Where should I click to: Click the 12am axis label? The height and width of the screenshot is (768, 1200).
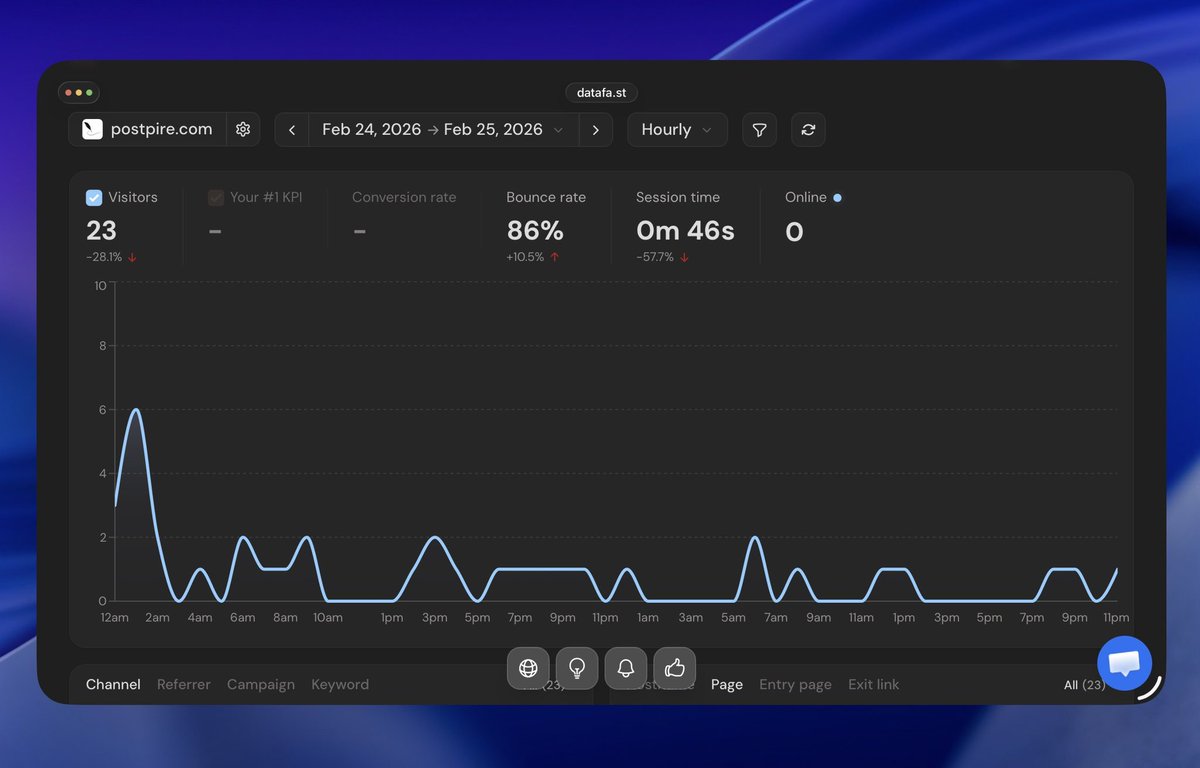(x=114, y=618)
